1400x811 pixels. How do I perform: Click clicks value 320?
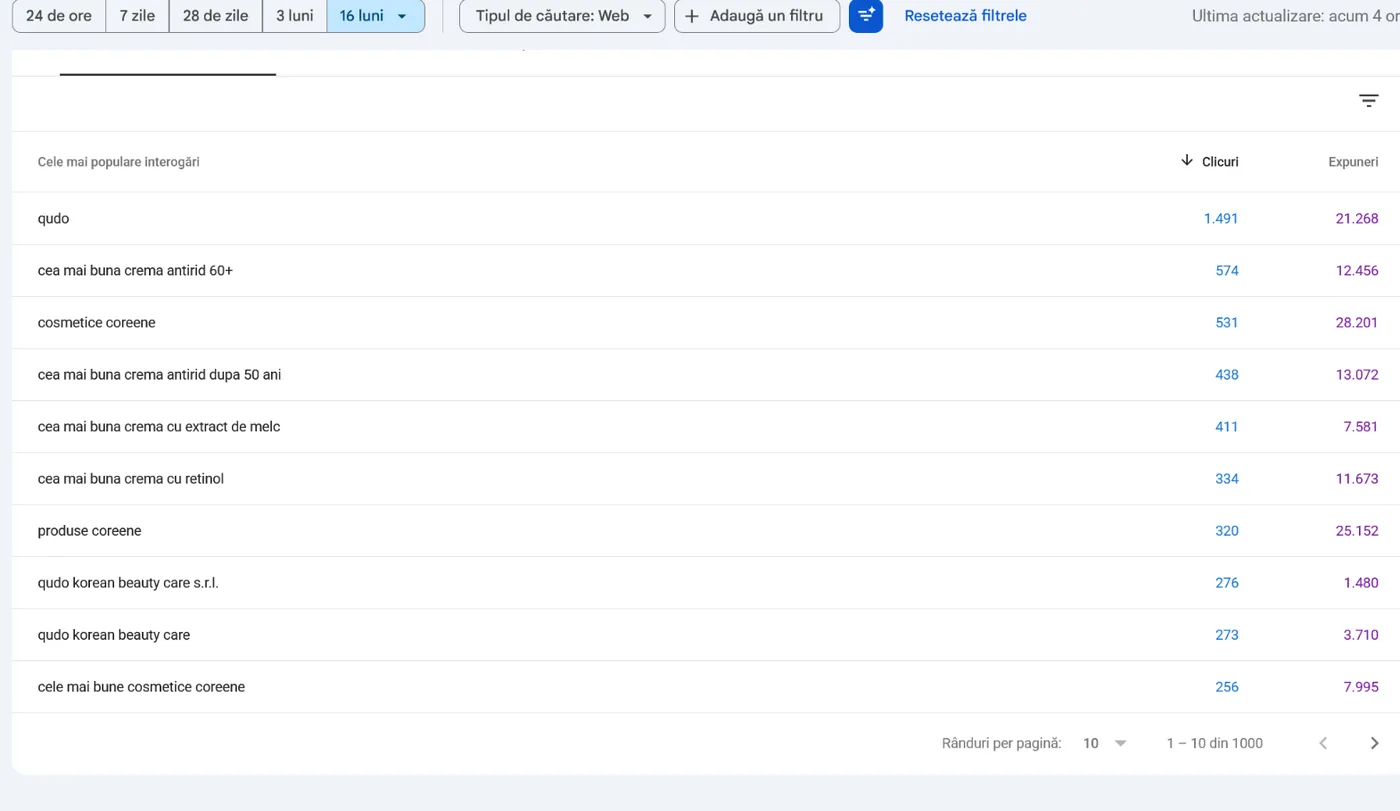click(1227, 530)
